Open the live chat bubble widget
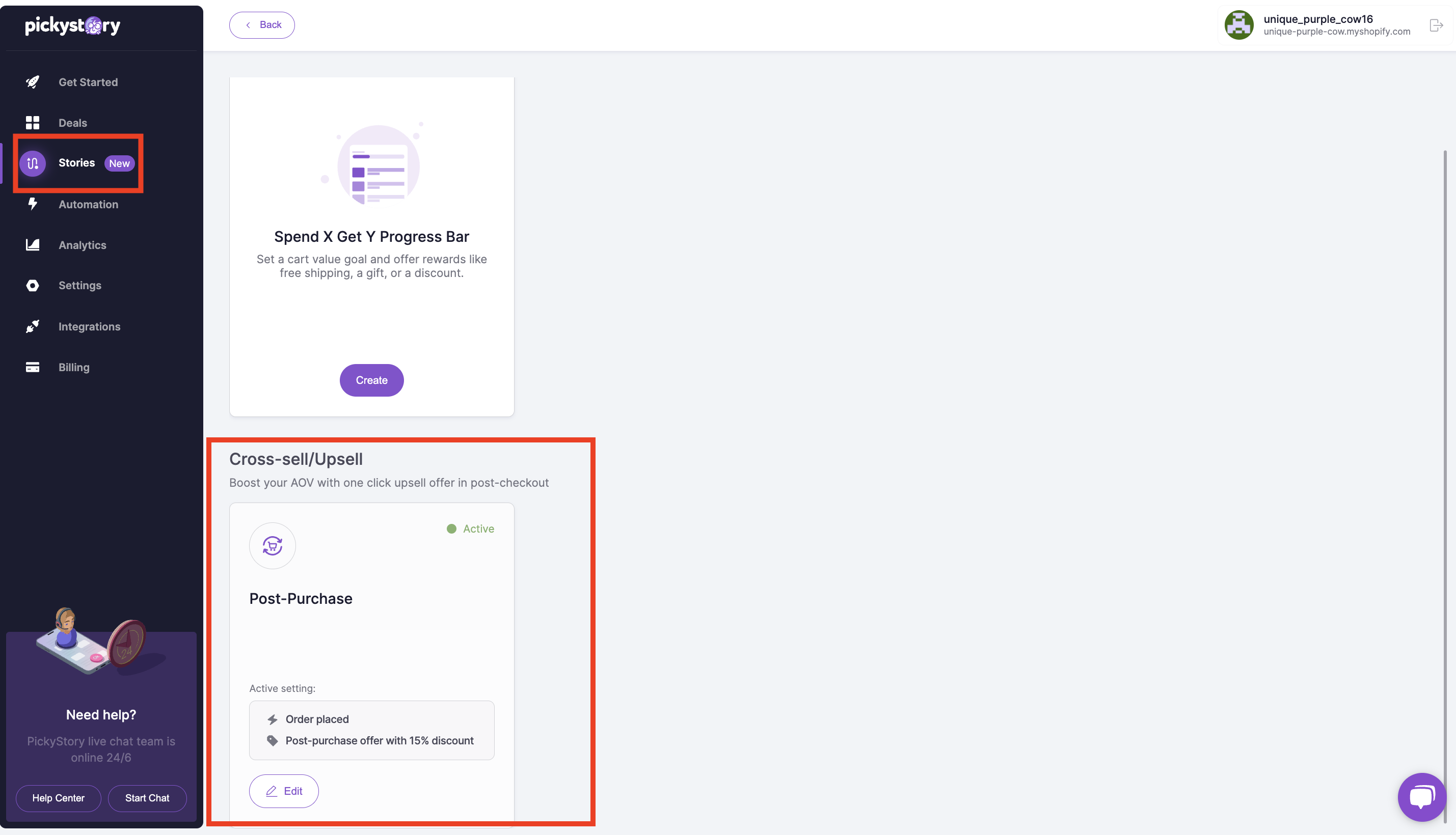The image size is (1456, 835). pos(1422,797)
